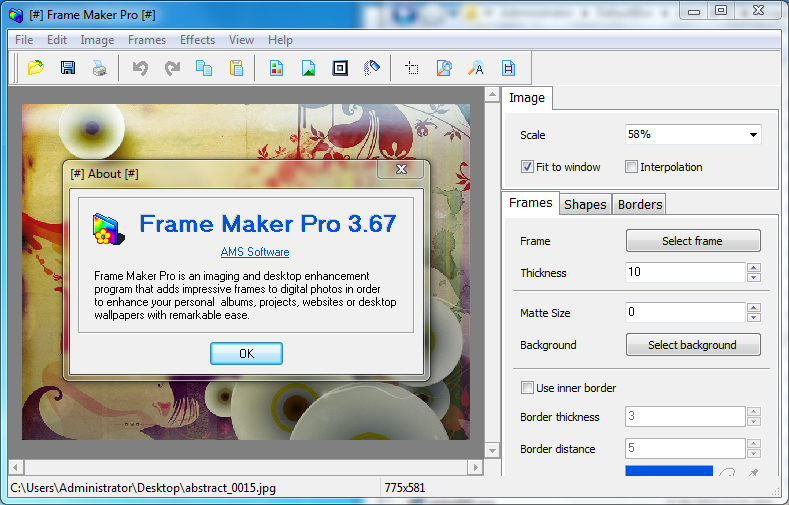Click the 775x581 dimensions in status bar
The image size is (789, 505).
click(x=405, y=488)
